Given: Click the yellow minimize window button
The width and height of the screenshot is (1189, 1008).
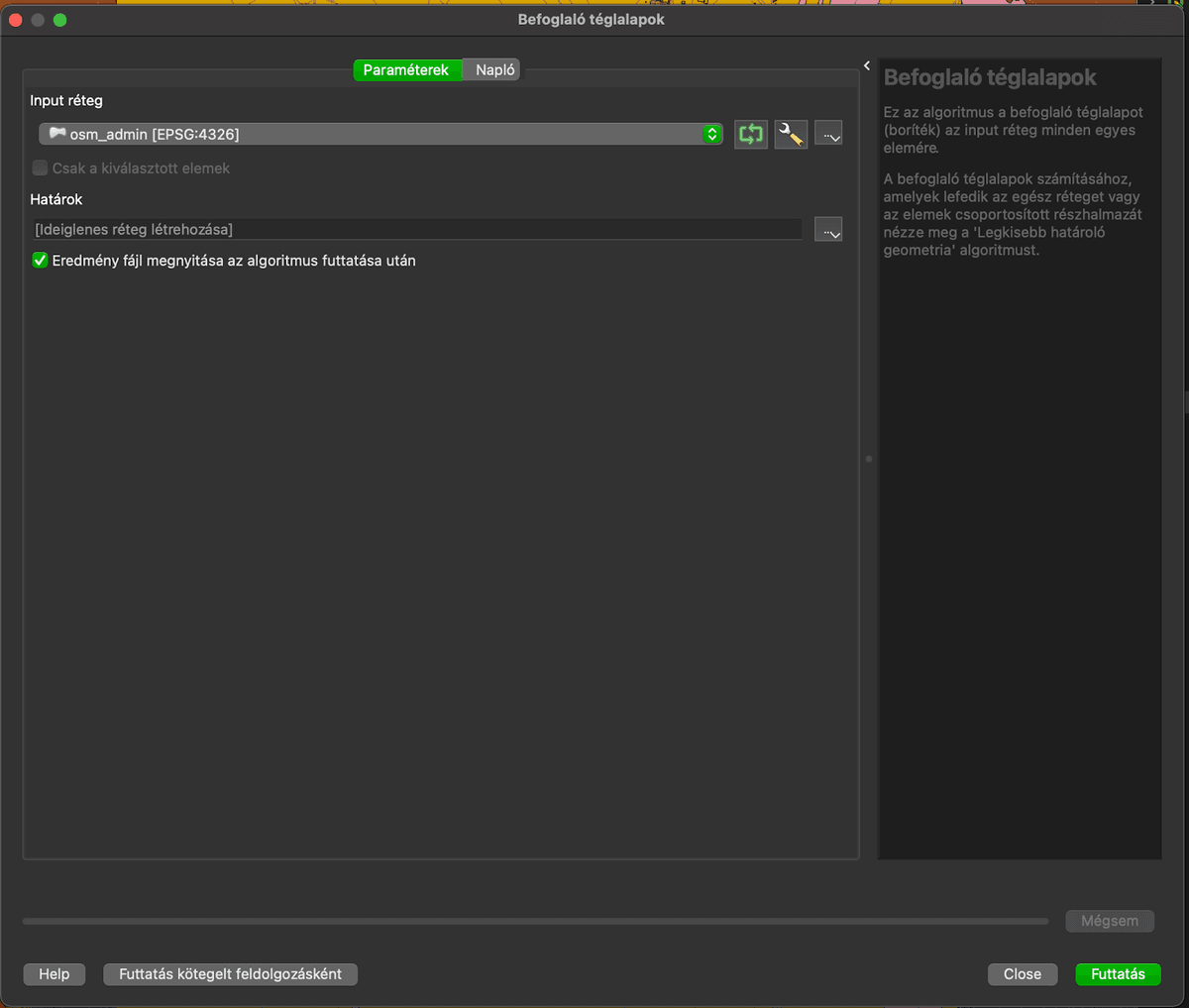Looking at the screenshot, I should coord(38,20).
